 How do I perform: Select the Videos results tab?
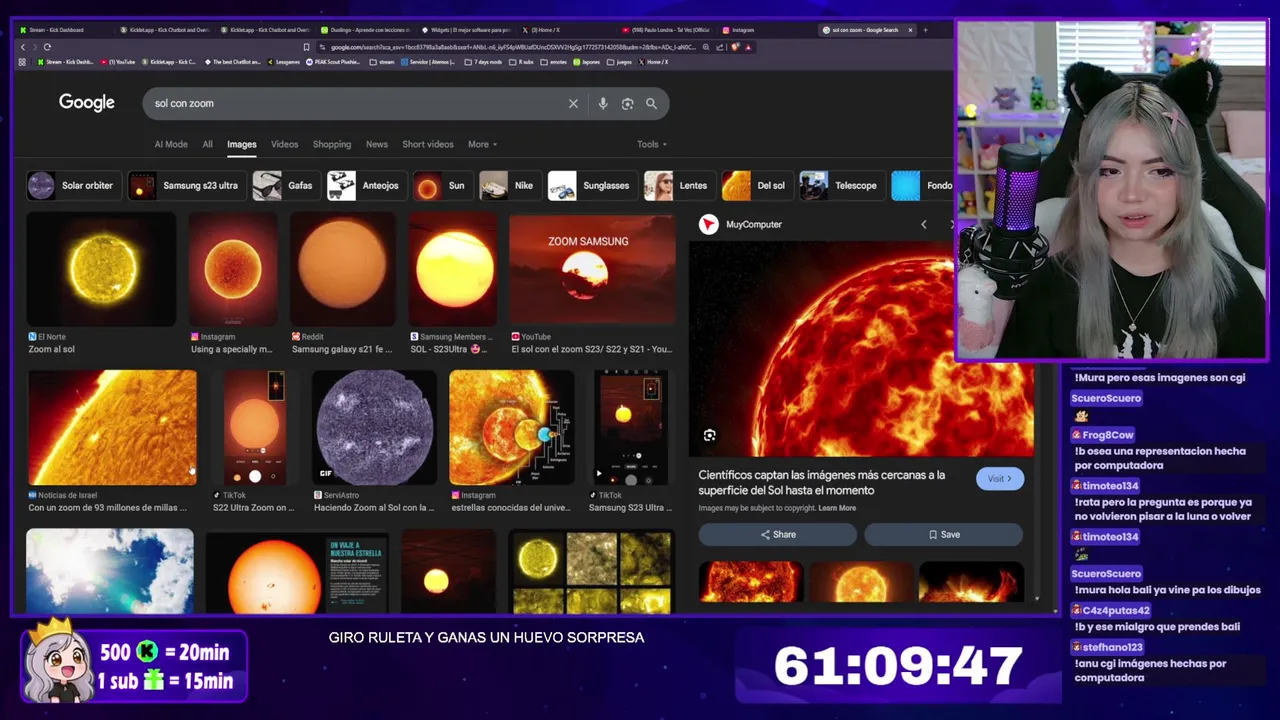tap(284, 144)
